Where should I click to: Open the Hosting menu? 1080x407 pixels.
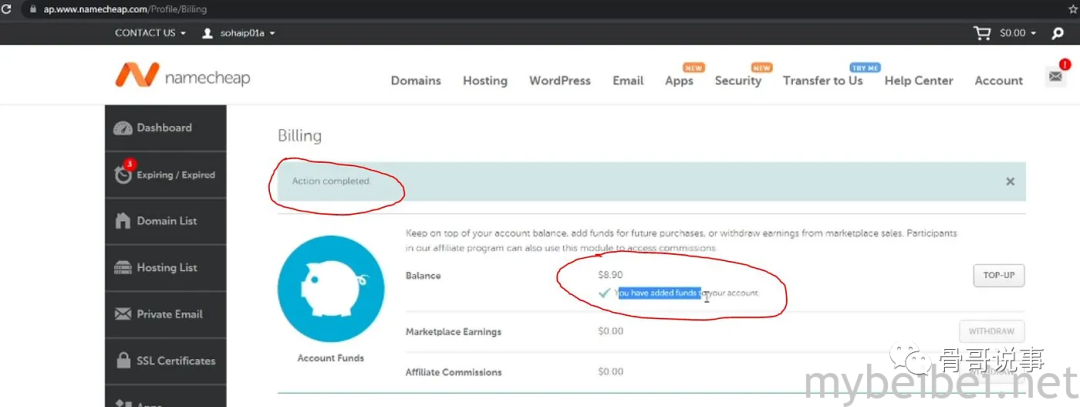click(485, 81)
